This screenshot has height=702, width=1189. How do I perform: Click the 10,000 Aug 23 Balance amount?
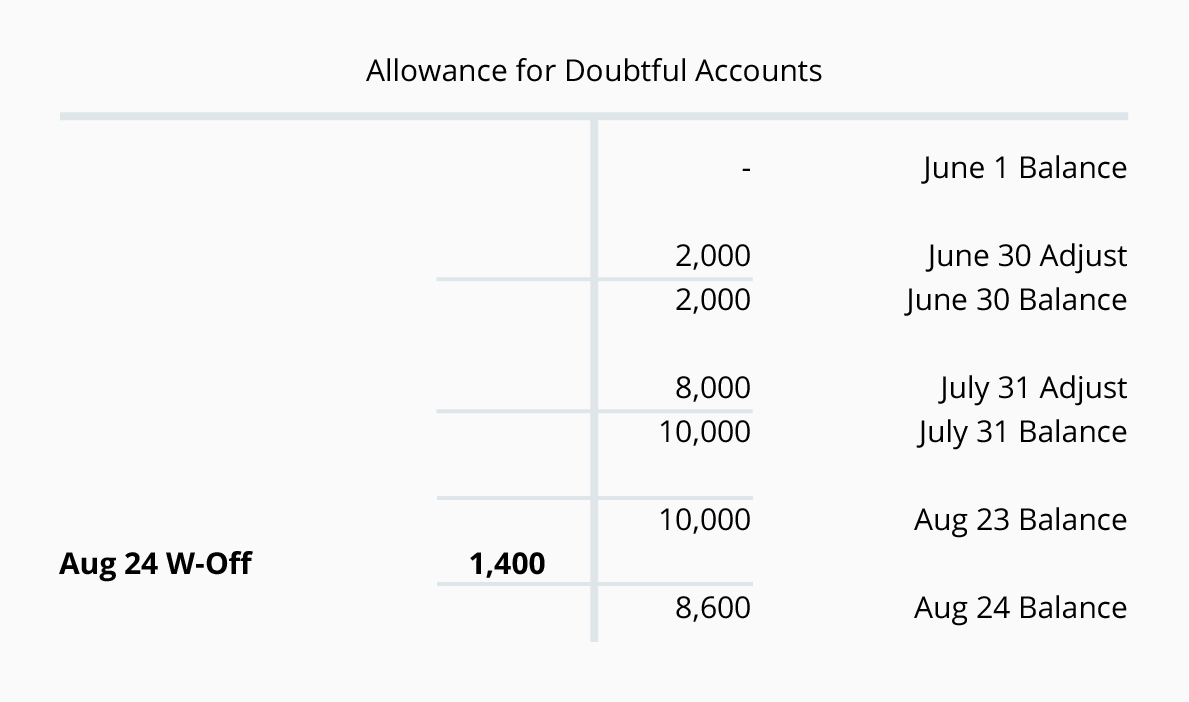705,520
